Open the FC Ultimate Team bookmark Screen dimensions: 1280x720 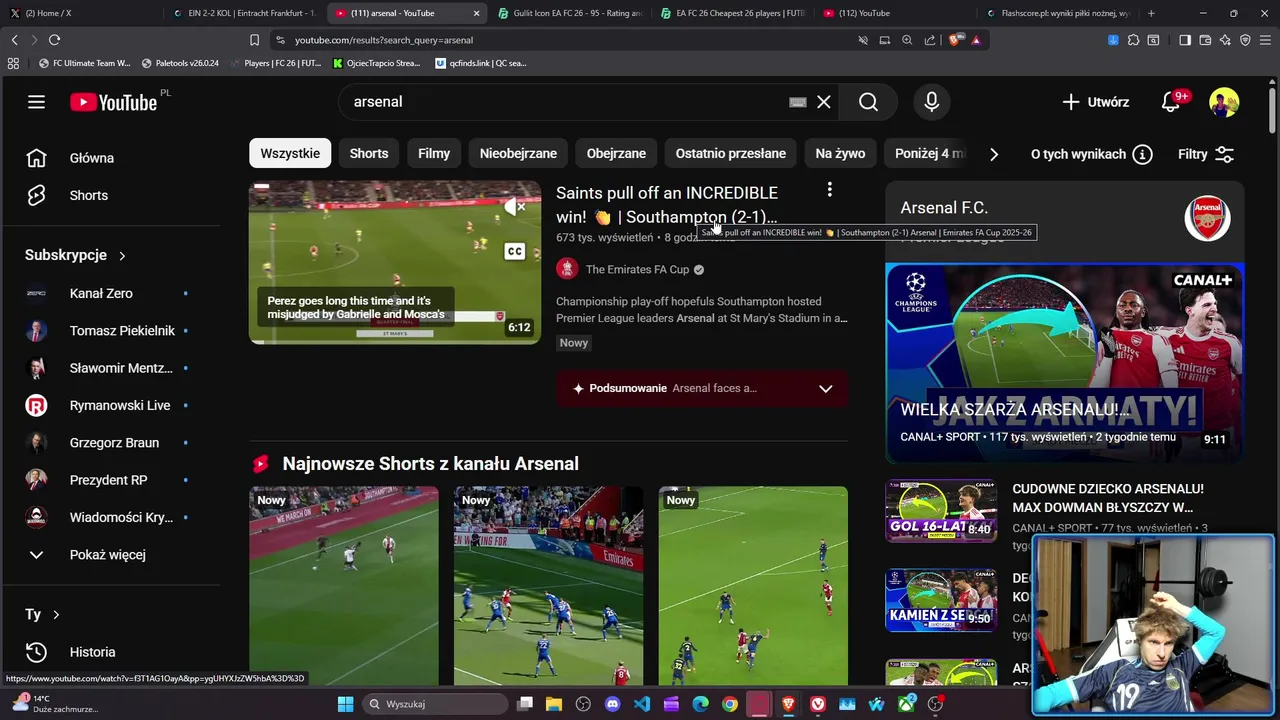(x=85, y=63)
